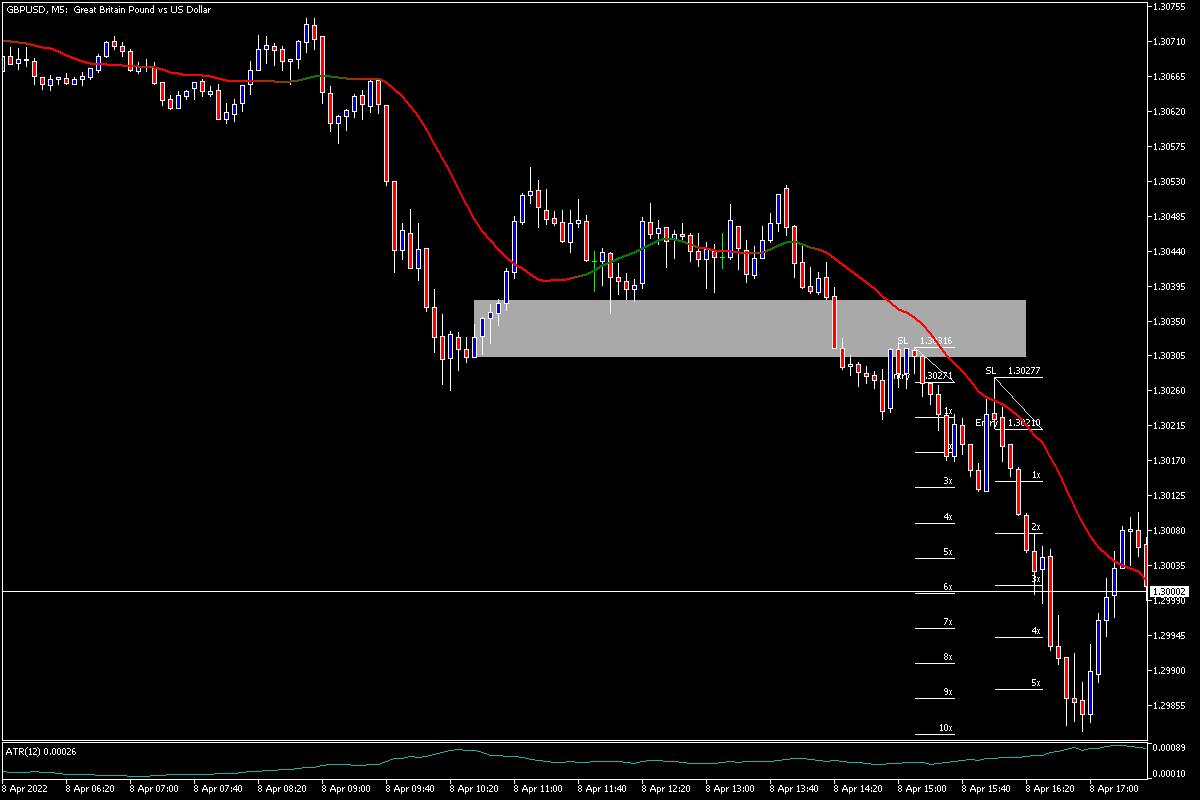
Task: Click price axis value 1.30665
Action: pyautogui.click(x=1168, y=76)
